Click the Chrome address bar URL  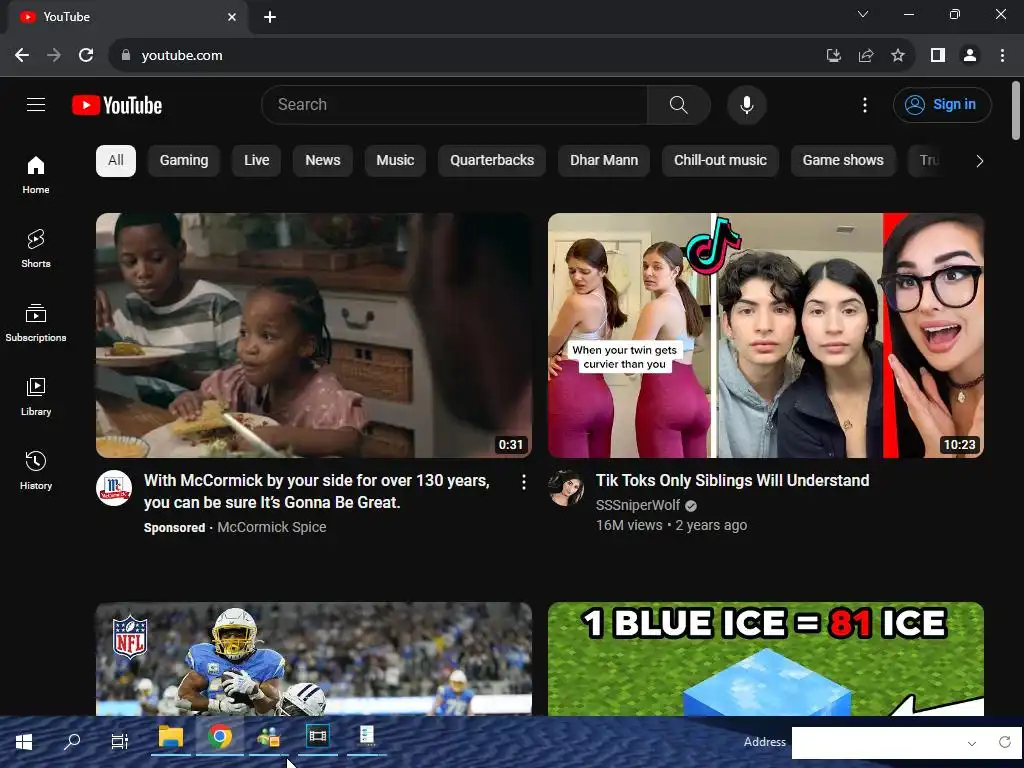pyautogui.click(x=182, y=56)
